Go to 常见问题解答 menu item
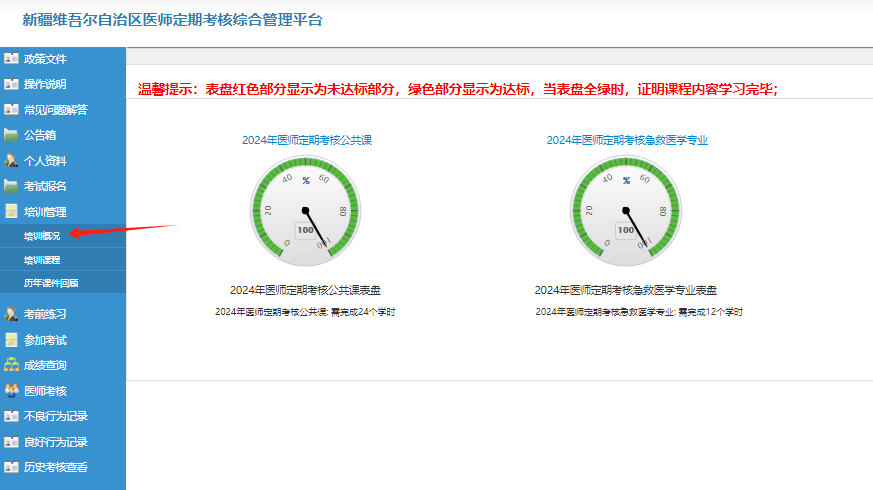This screenshot has width=873, height=490. [55, 110]
